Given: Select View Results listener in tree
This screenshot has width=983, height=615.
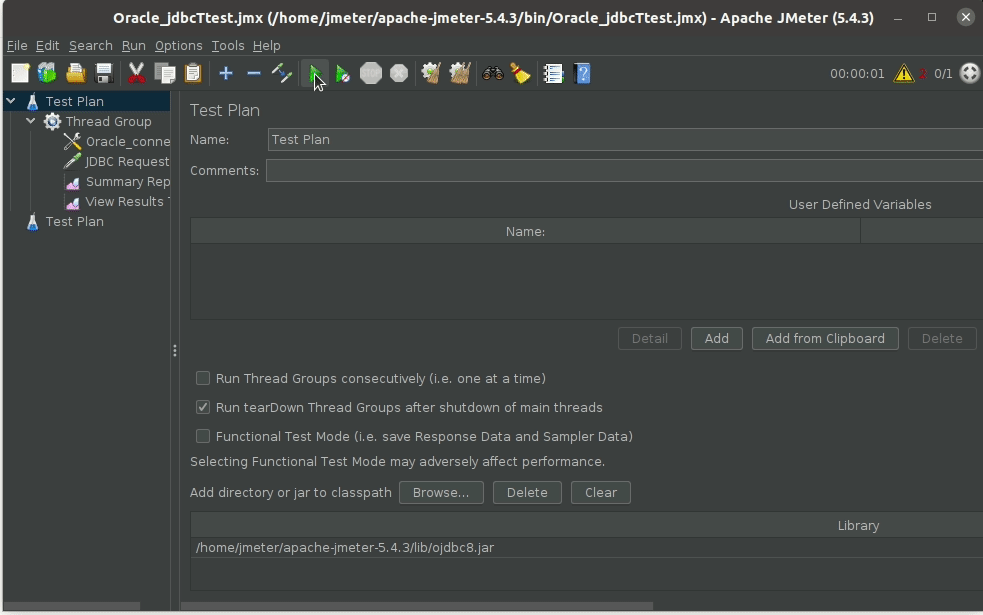Looking at the screenshot, I should 117,202.
